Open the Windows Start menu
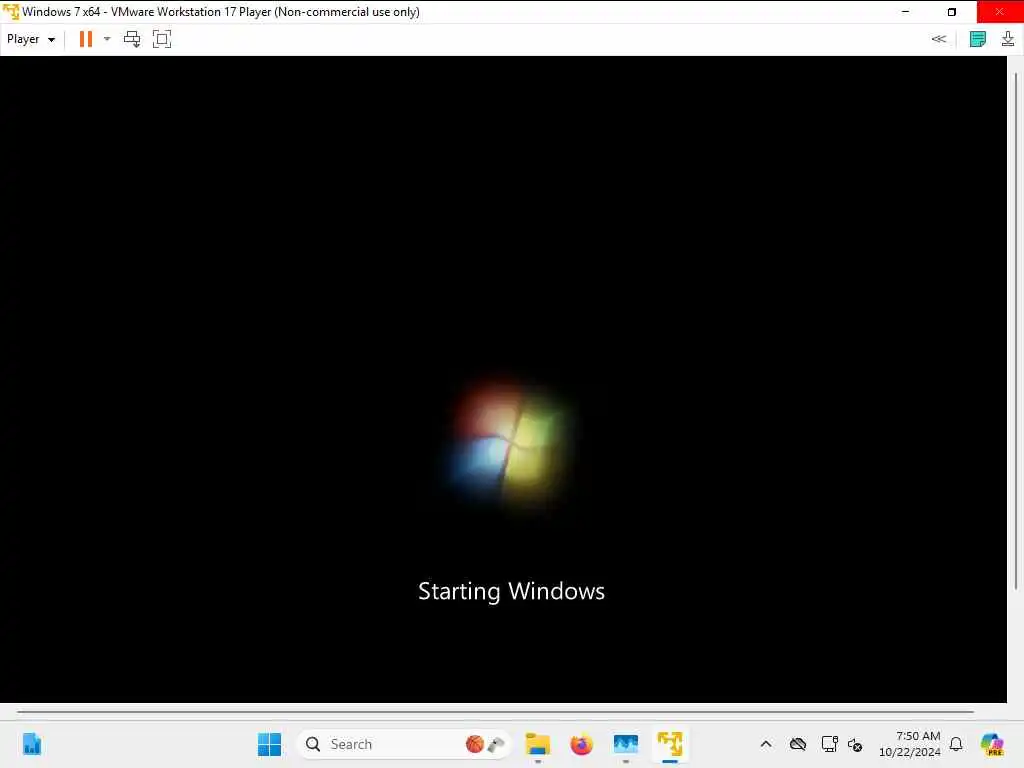Screen dimensions: 1024x768 (269, 744)
